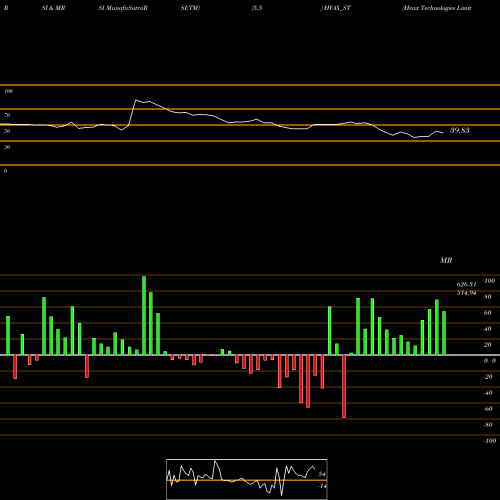Screen dimensions: 500x500
Task: Click the RSI line peak near 100
Action: (x=136, y=100)
